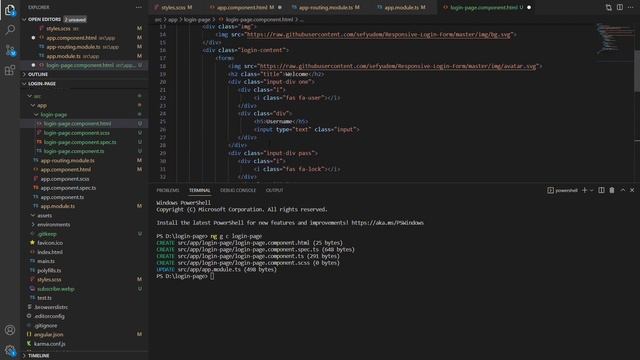Open the Explorer view in activity bar
Screen dimensions: 640x360
coord(10,10)
